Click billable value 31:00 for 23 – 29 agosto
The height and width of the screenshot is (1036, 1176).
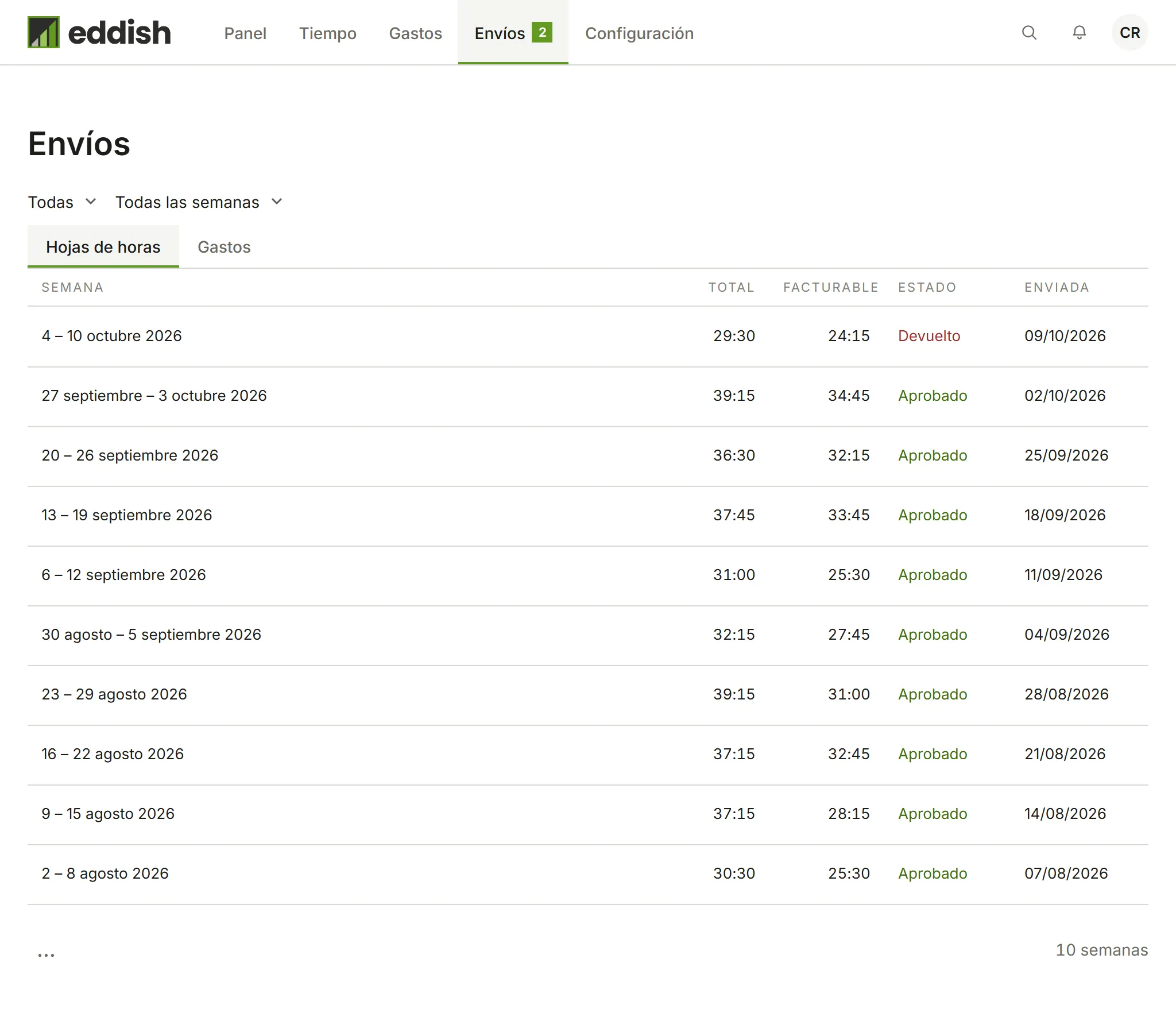point(849,695)
